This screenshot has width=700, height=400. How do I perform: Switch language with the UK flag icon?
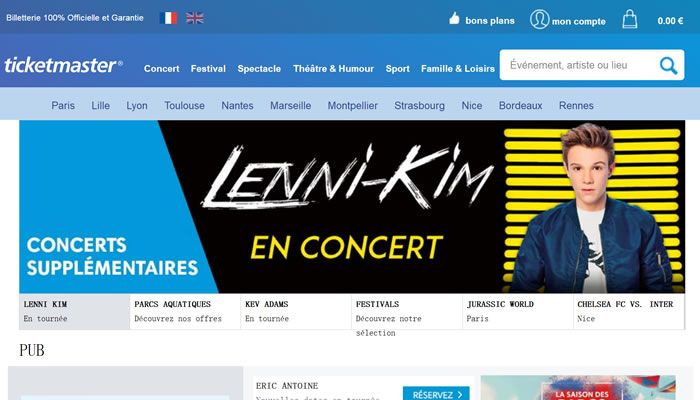click(x=195, y=18)
